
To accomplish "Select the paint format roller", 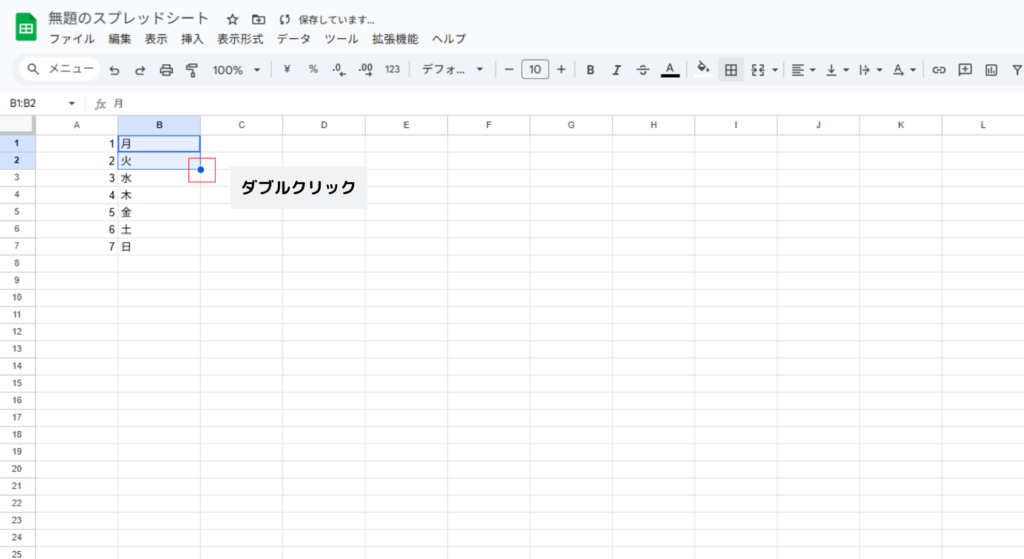I will [191, 70].
